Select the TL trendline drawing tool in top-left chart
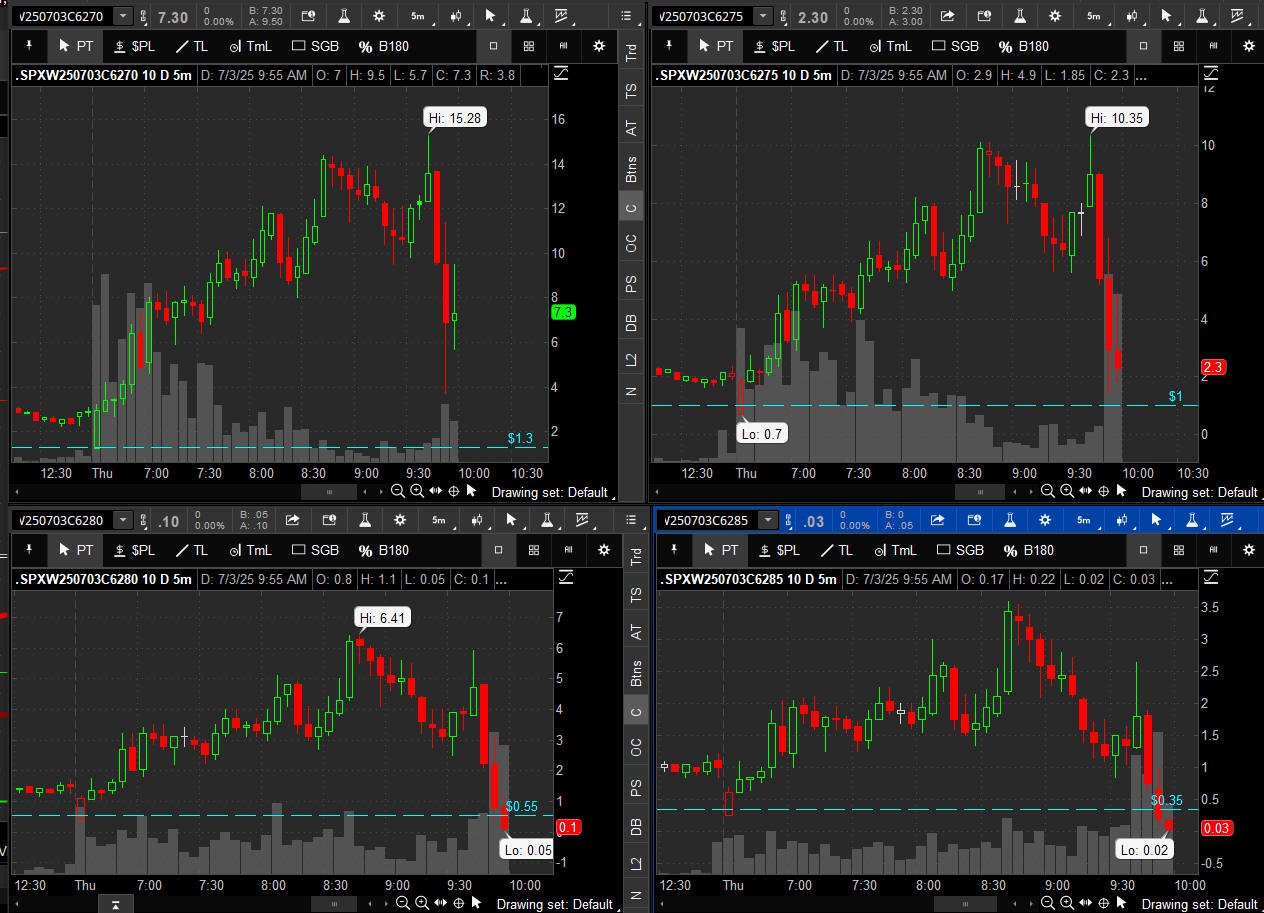 pos(191,46)
